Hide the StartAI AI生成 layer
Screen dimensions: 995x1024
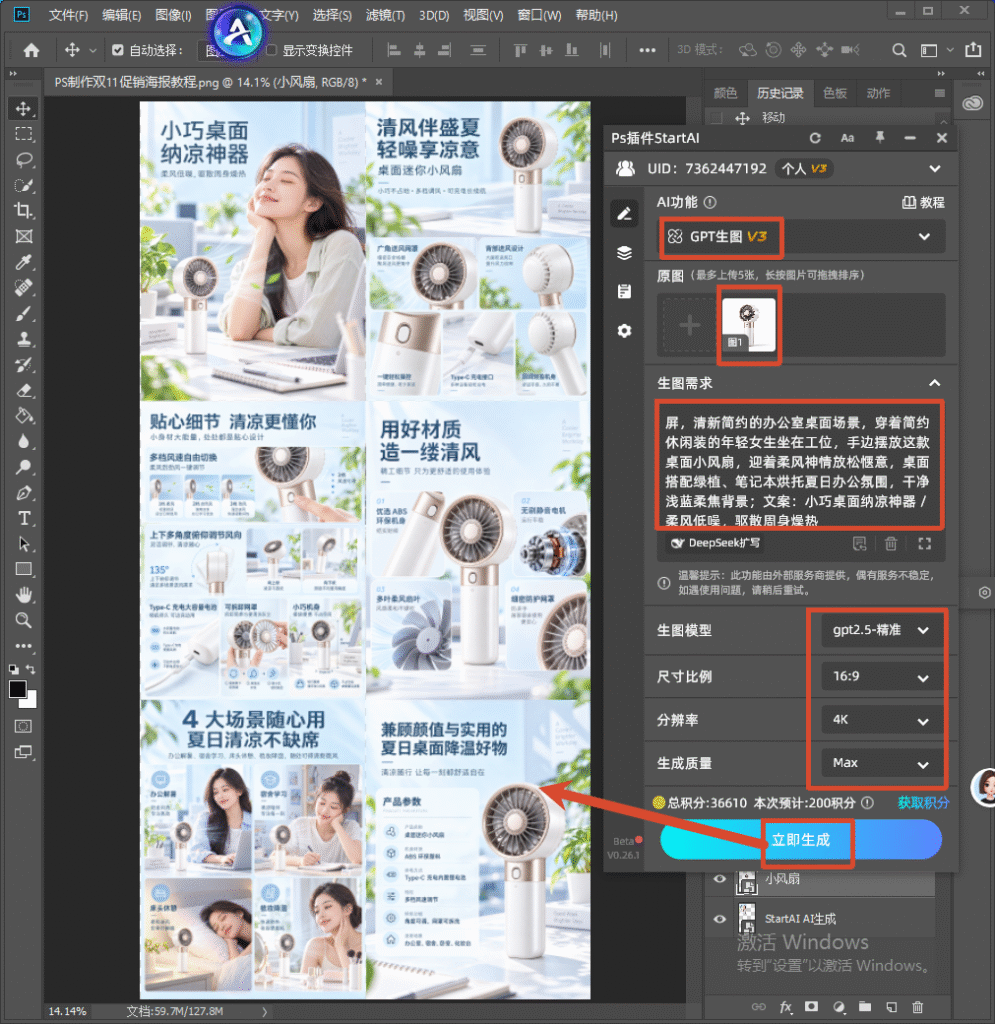click(719, 919)
